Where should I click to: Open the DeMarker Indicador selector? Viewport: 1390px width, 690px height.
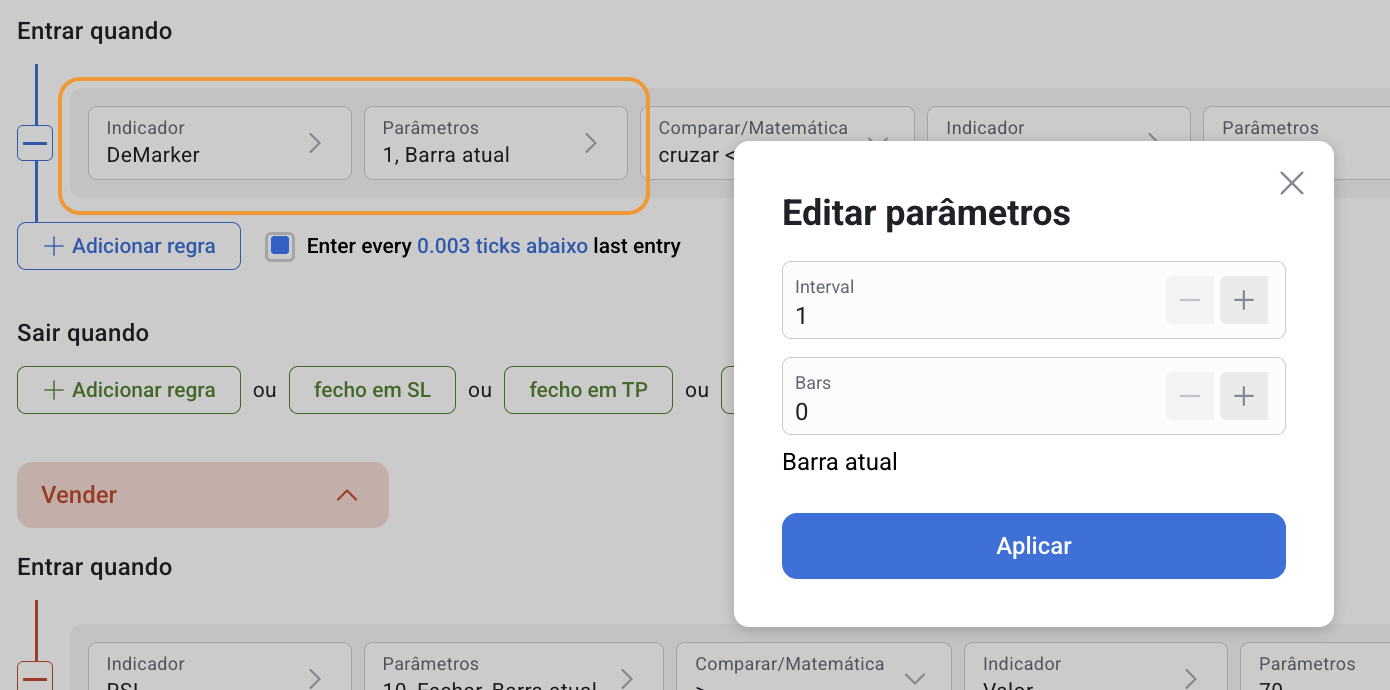click(220, 143)
